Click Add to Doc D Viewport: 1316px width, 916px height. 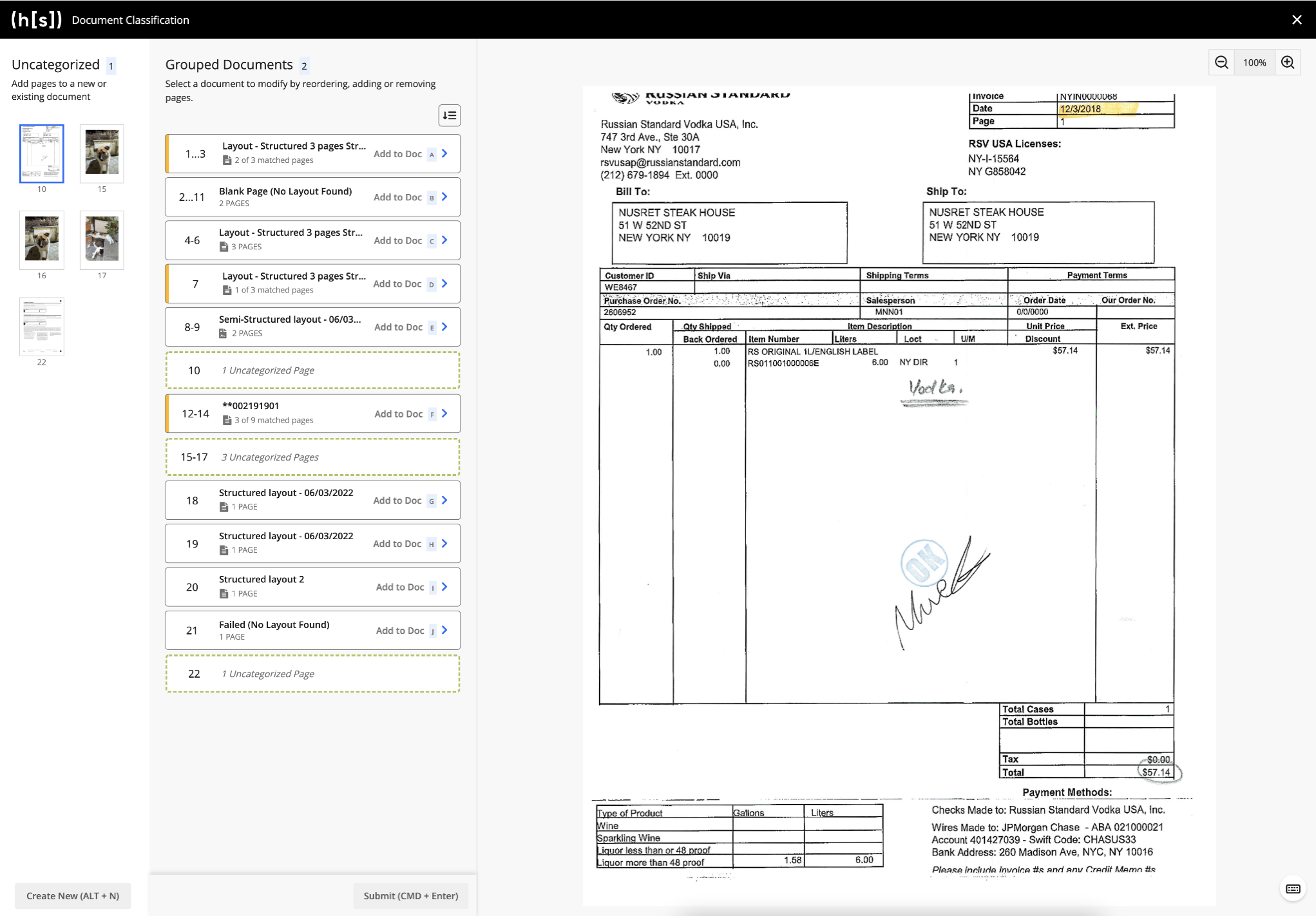pos(405,284)
